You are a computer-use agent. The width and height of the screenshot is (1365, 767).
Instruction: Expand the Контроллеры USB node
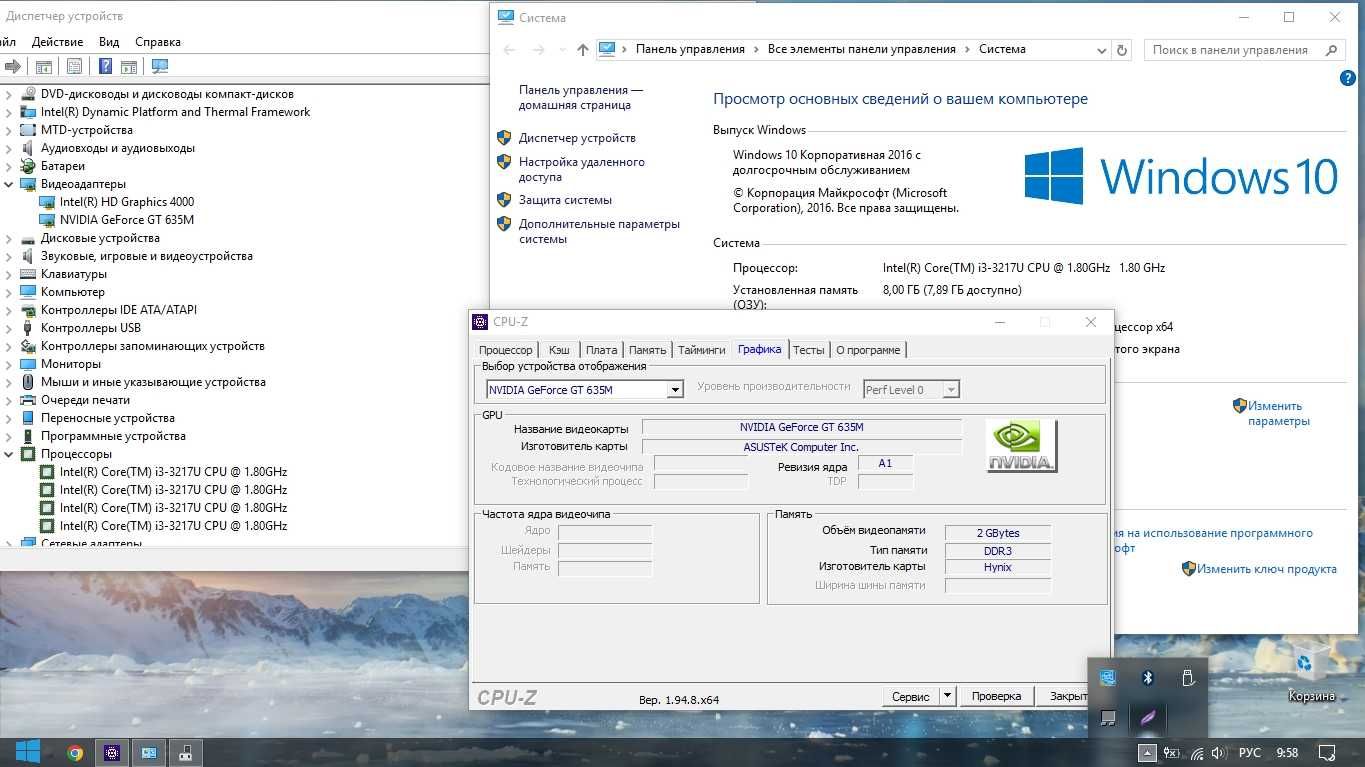pyautogui.click(x=9, y=328)
